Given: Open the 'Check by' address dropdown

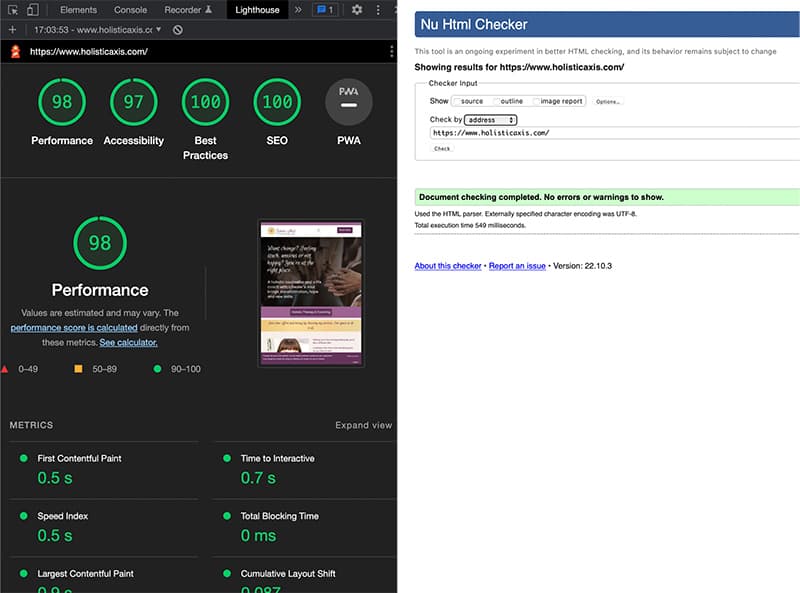Looking at the screenshot, I should pos(490,120).
